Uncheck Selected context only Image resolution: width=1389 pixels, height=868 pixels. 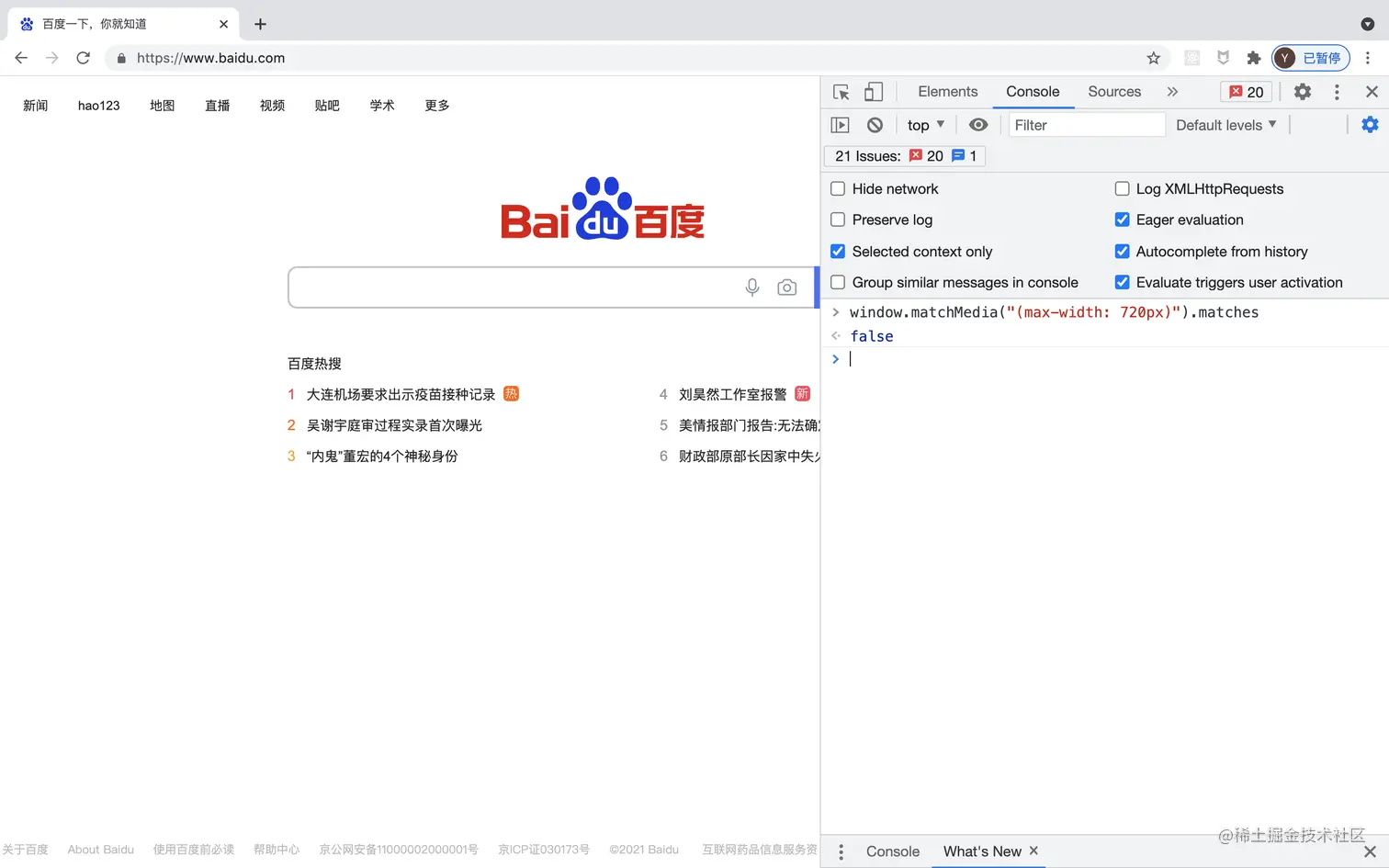(x=838, y=252)
